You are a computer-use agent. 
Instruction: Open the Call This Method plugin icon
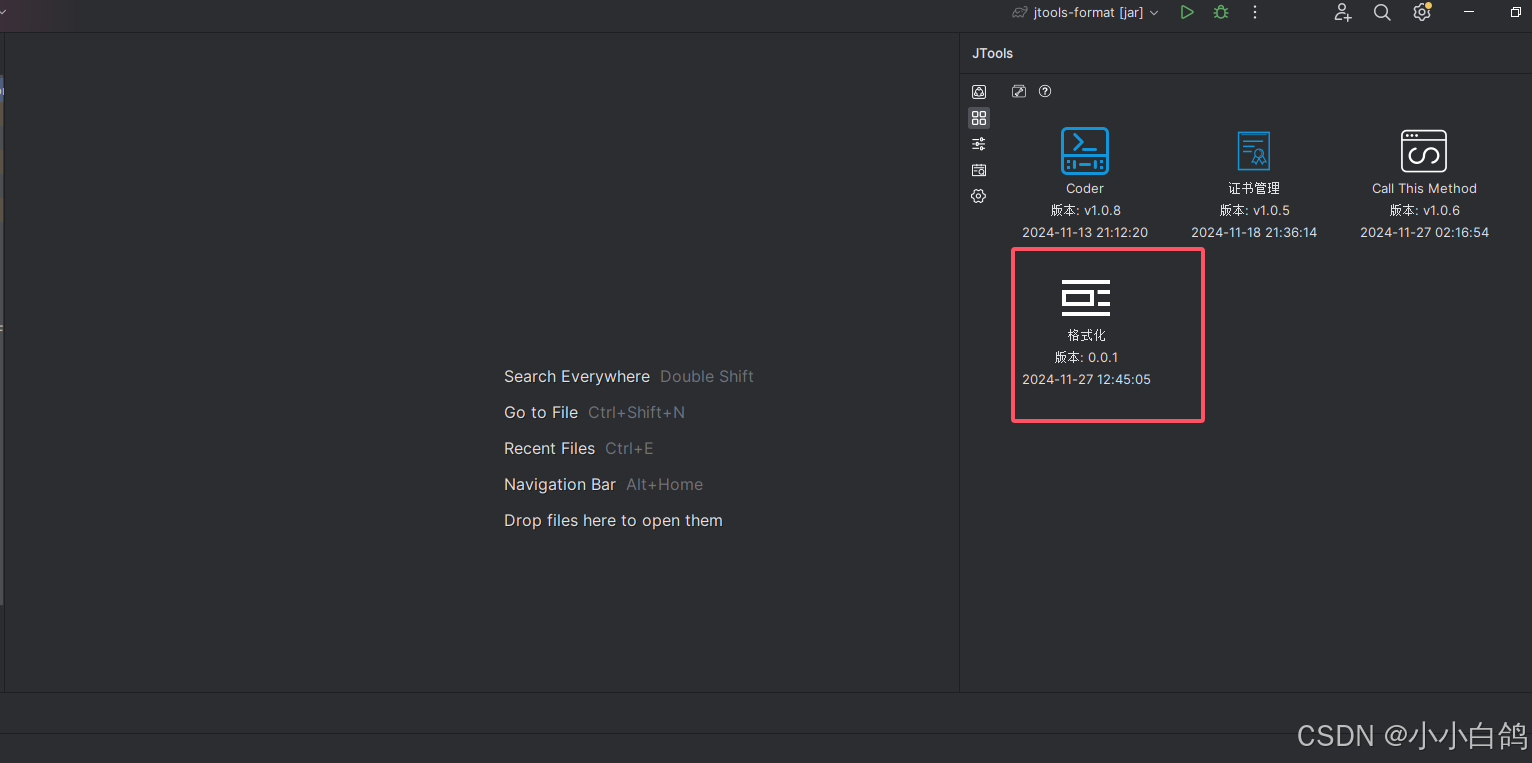1424,151
